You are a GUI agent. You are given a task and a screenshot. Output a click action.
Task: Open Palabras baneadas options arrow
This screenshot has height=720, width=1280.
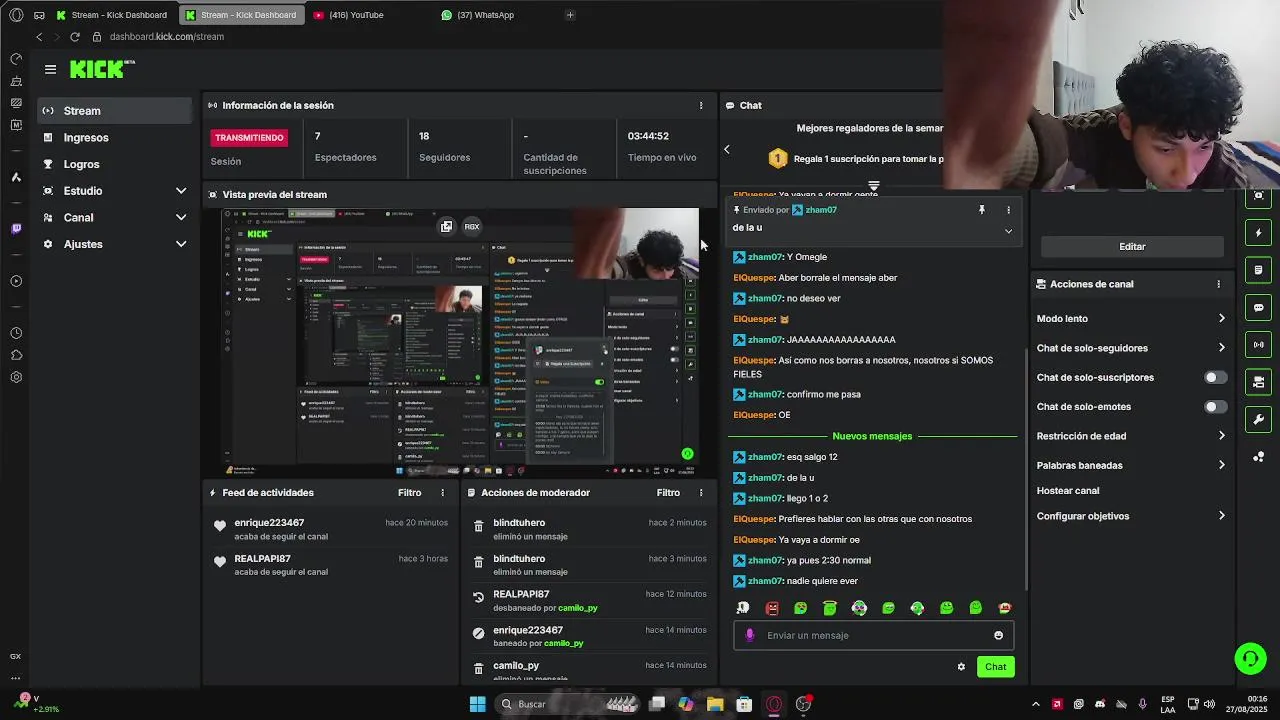coord(1221,465)
